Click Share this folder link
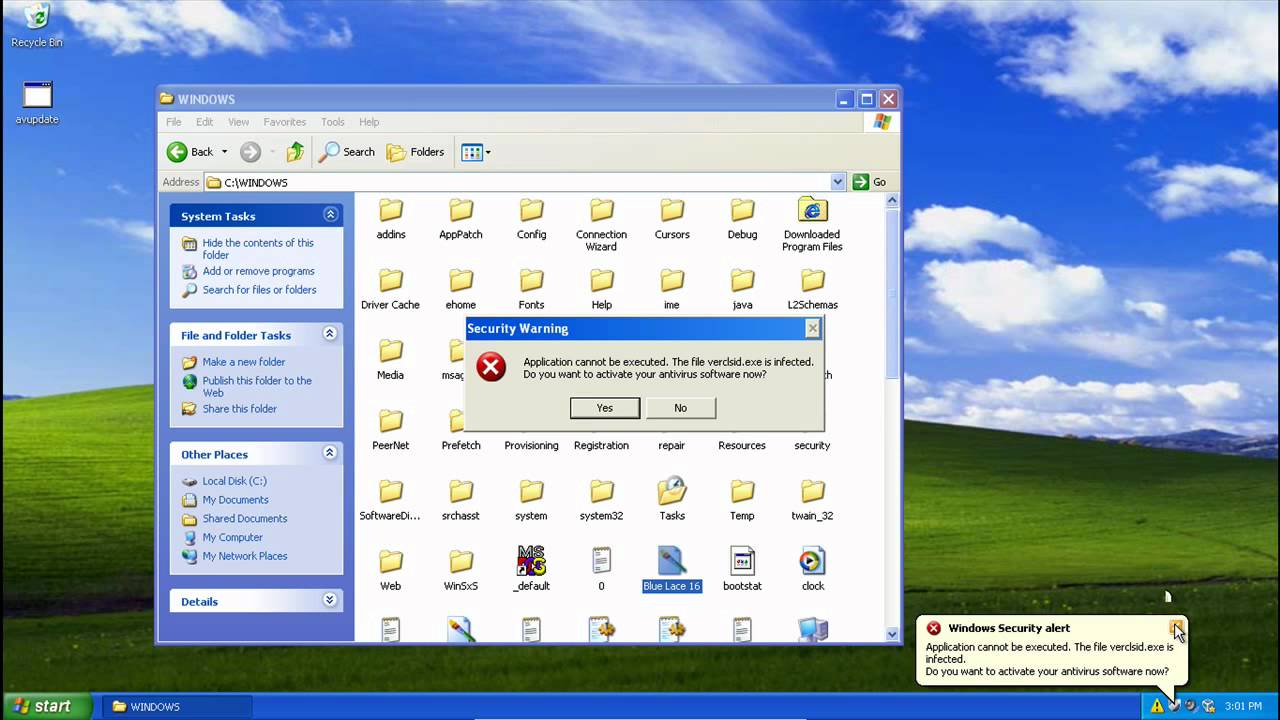This screenshot has width=1280, height=720. [240, 409]
